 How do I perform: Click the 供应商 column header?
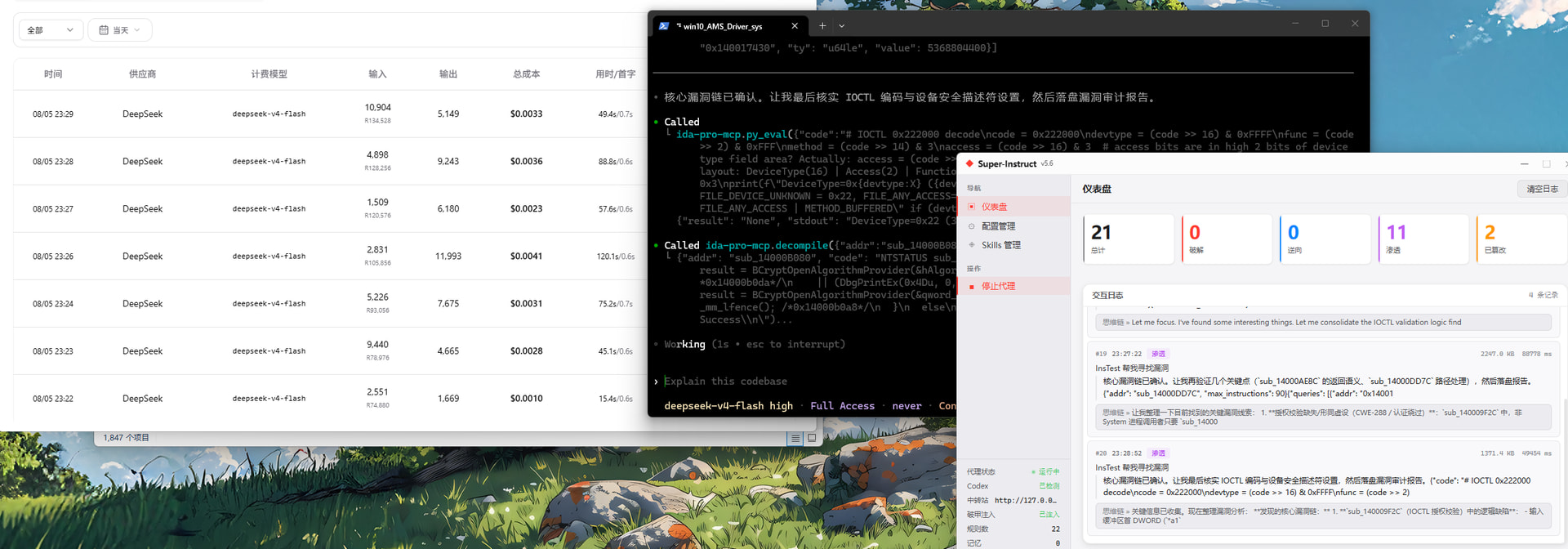click(142, 74)
